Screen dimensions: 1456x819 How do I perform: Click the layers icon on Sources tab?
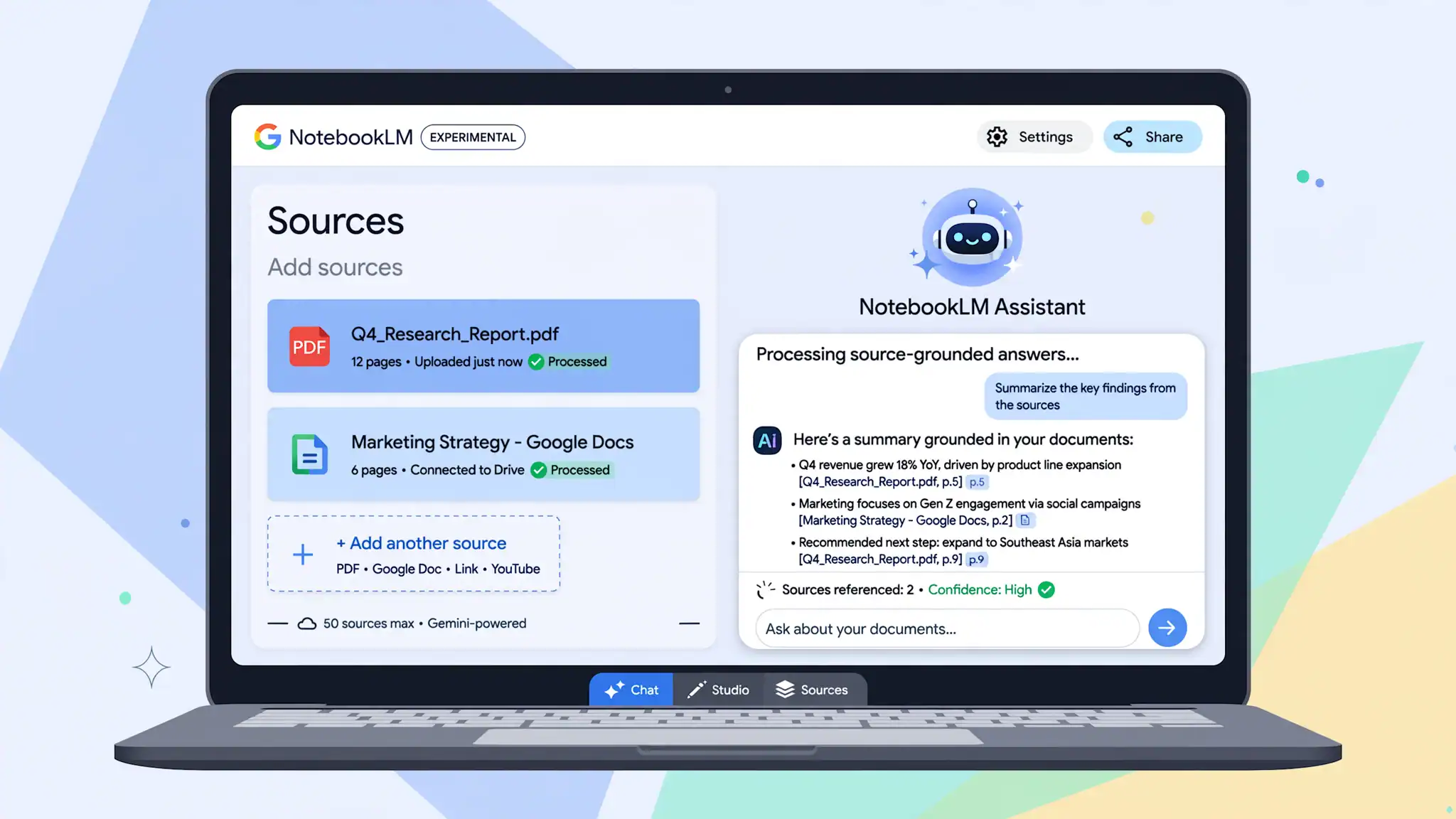pos(785,690)
